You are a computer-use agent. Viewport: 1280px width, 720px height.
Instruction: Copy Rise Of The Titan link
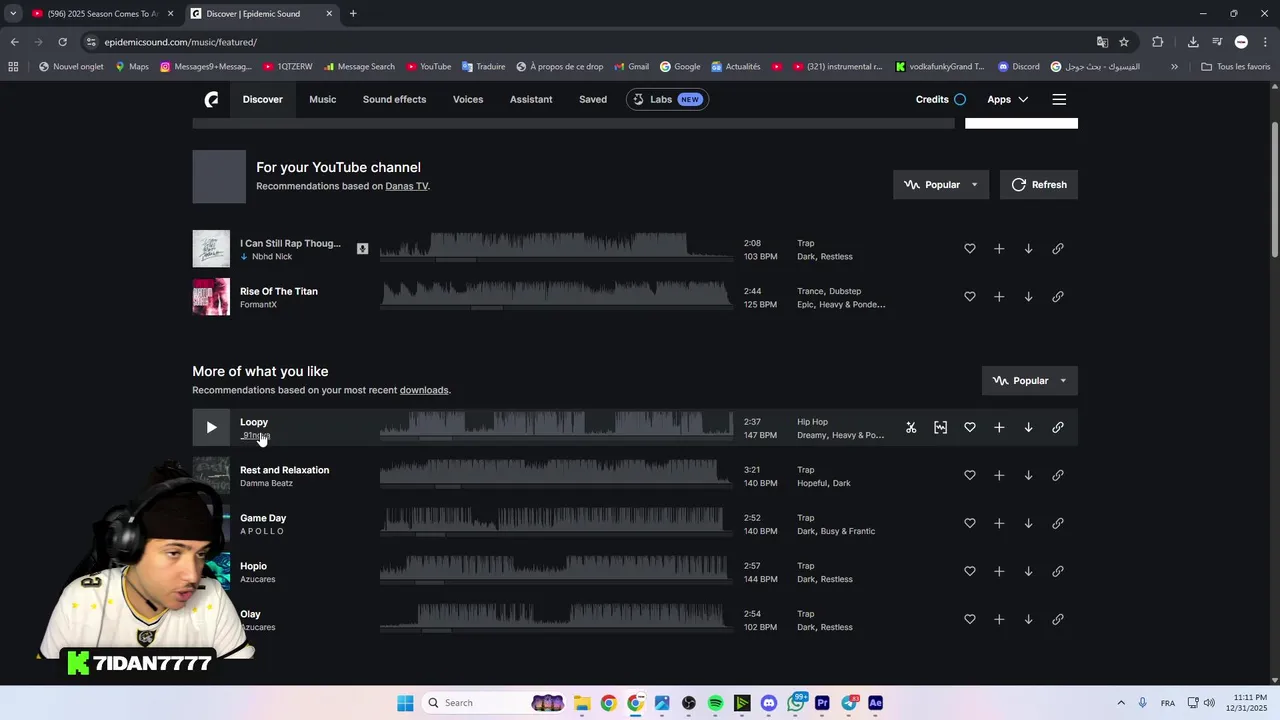[x=1058, y=297]
